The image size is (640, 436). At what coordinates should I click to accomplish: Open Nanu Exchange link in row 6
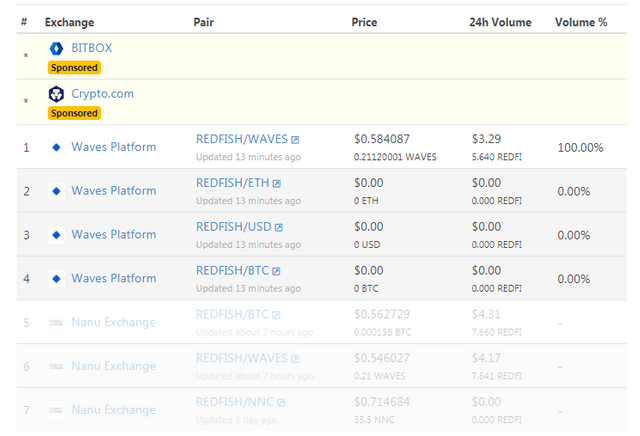point(113,366)
